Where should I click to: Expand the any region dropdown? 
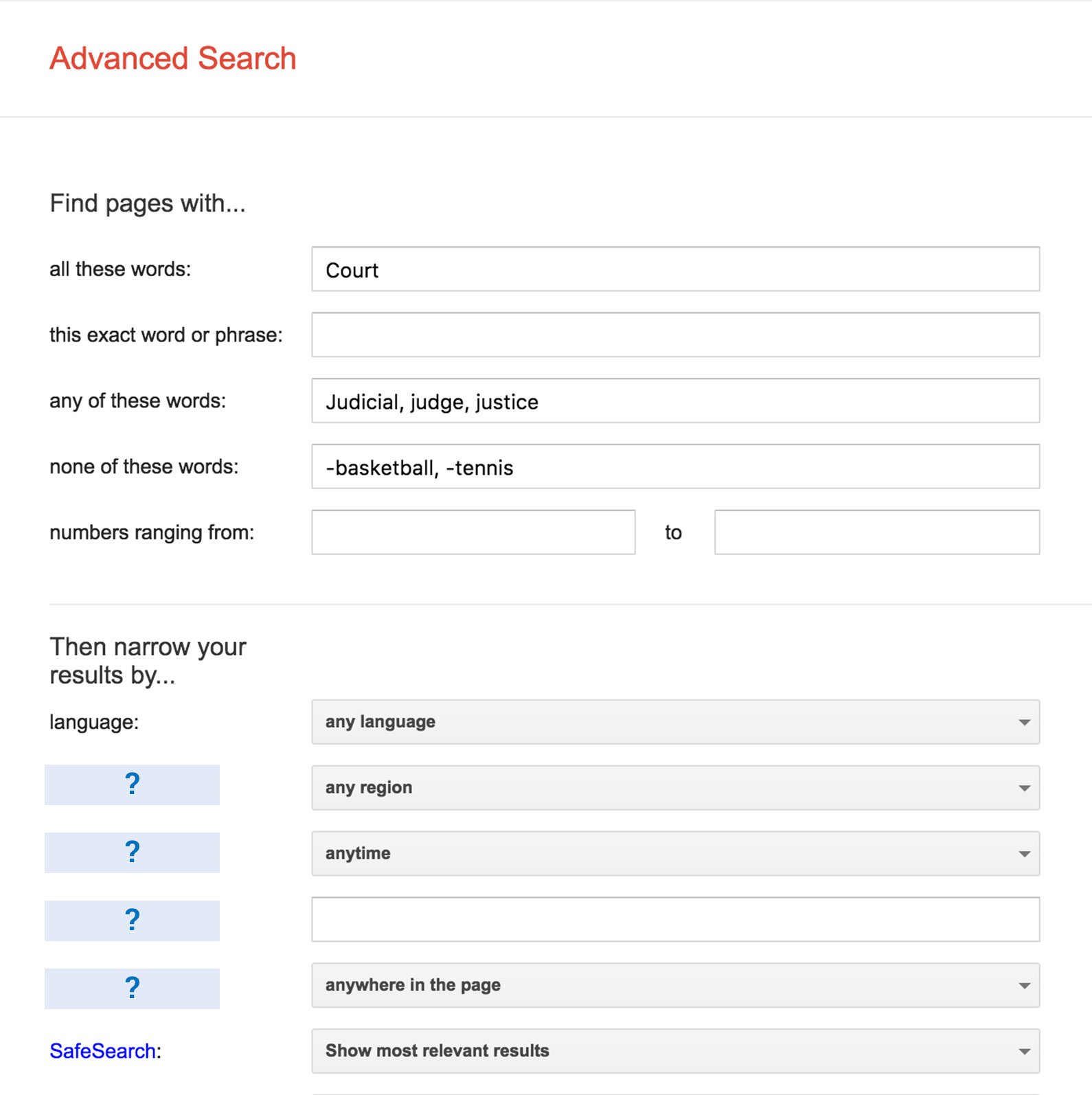tap(676, 788)
